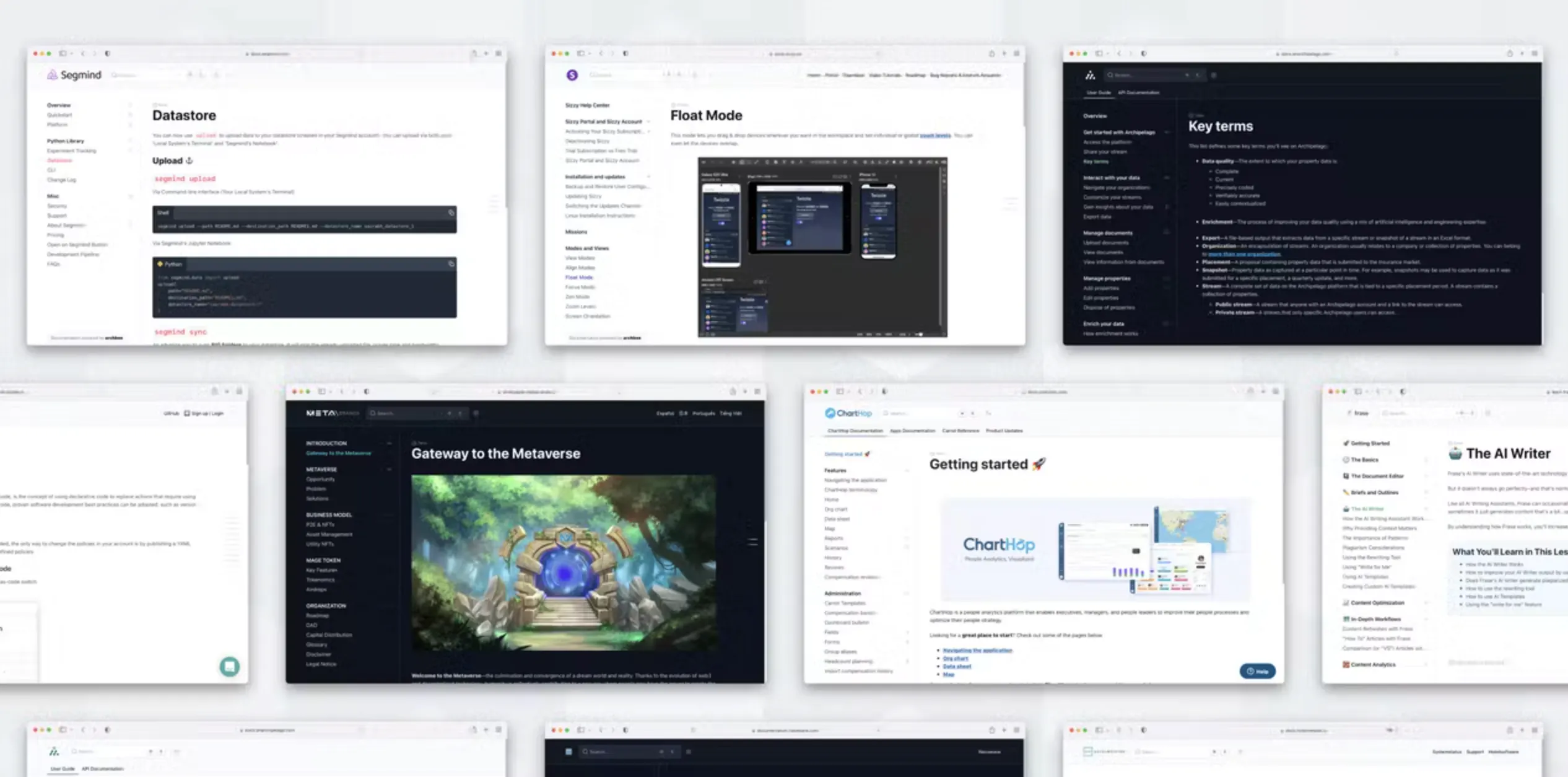Open the Carrot Reference tab in ChartHop
This screenshot has width=1568, height=777.
coord(960,431)
